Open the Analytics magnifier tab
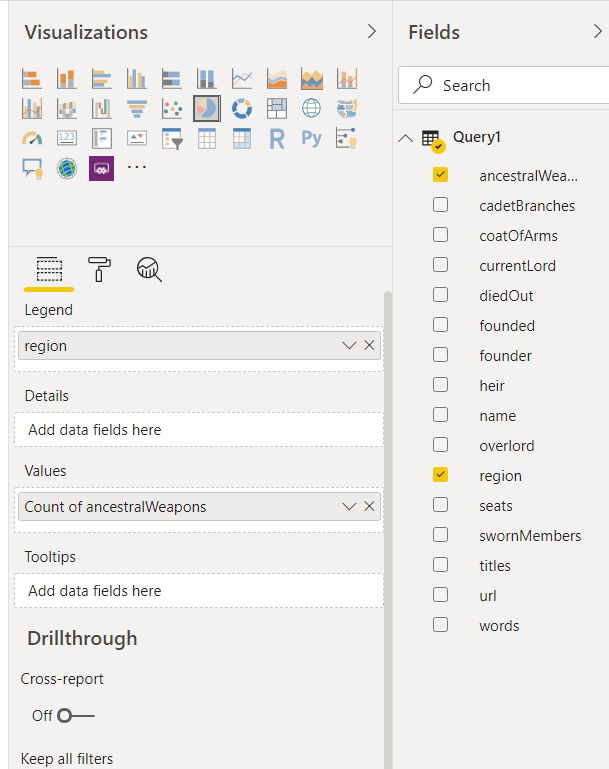The image size is (609, 769). coord(150,268)
